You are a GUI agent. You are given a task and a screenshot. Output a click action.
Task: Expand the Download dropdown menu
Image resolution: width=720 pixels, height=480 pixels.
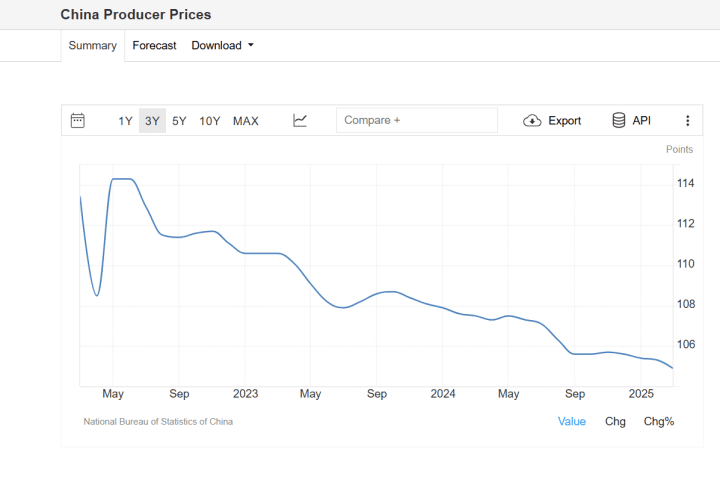pos(223,45)
